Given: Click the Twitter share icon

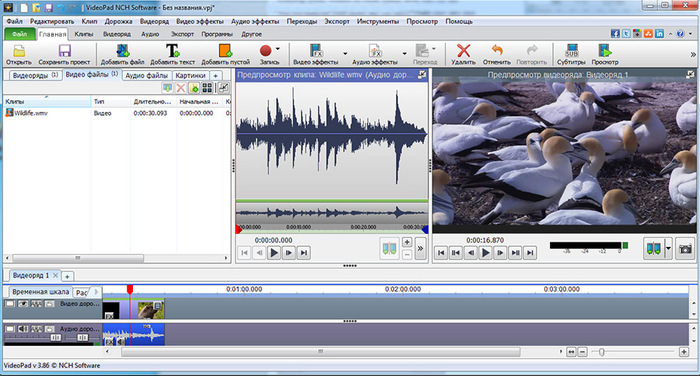Looking at the screenshot, I should click(x=626, y=34).
